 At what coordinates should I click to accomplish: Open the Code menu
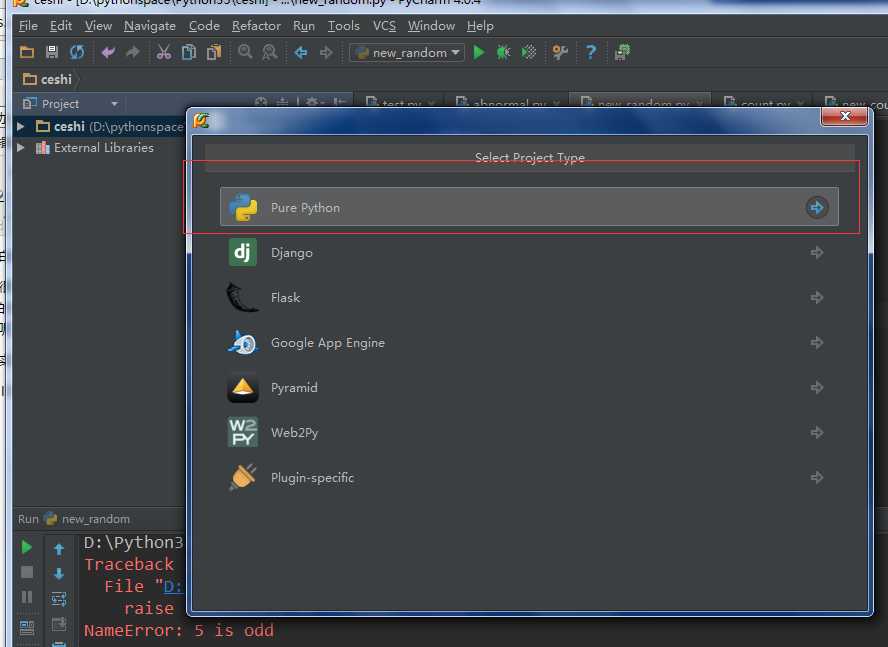(x=204, y=26)
